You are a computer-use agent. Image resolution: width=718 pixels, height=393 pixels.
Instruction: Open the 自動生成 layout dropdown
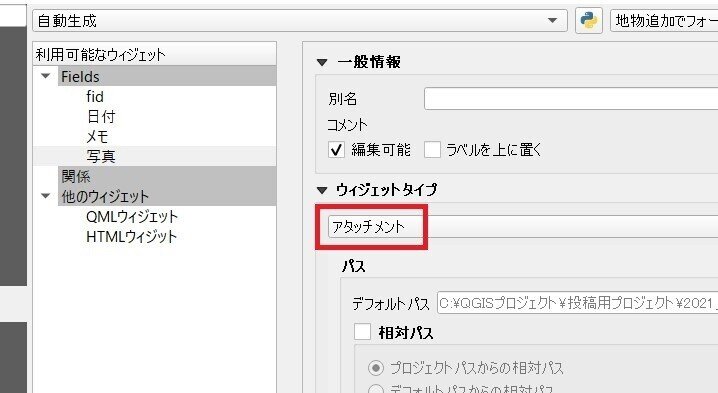coord(300,21)
